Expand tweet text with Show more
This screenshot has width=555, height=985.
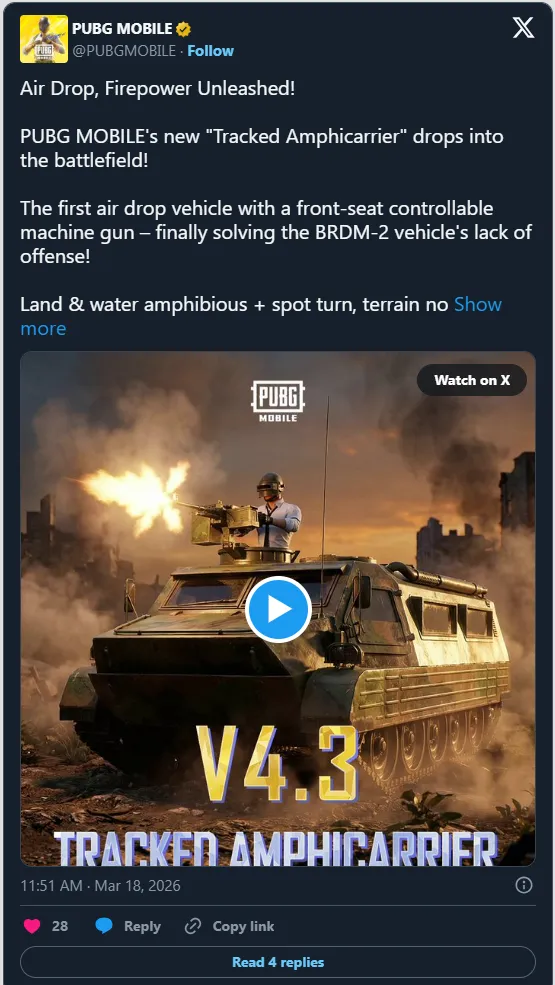pos(261,317)
